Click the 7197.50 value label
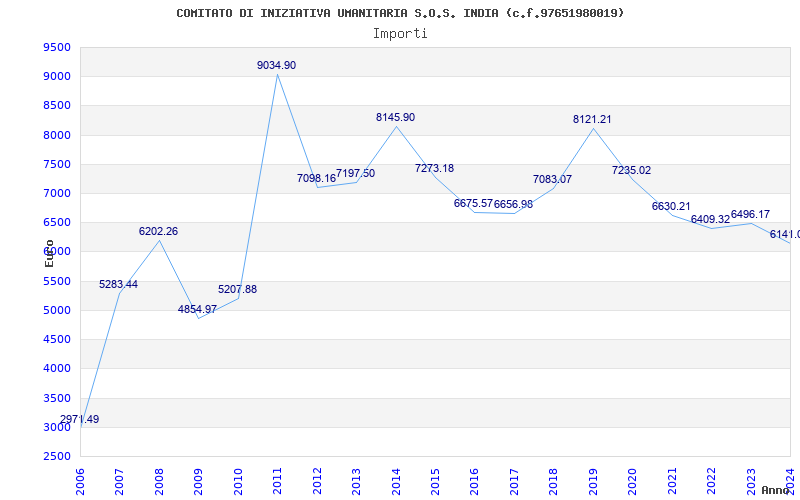 pos(356,173)
